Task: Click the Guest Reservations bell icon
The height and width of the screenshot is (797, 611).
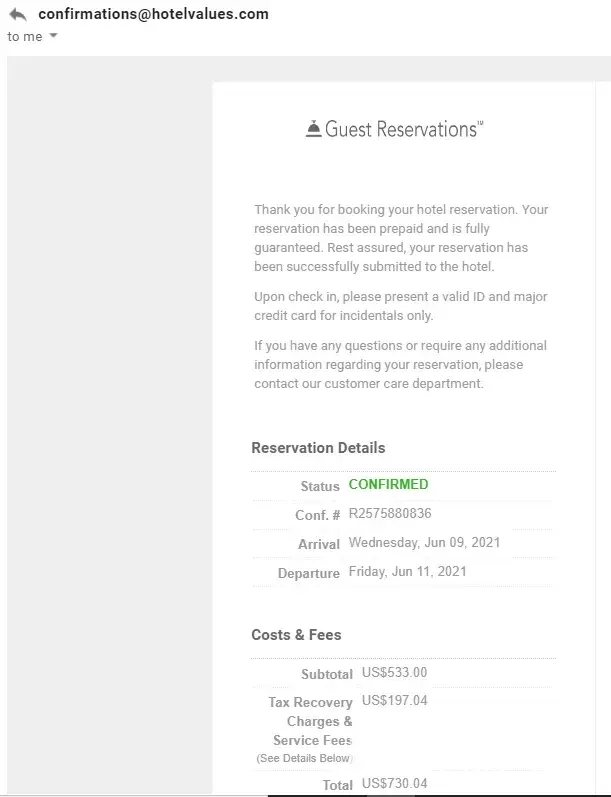Action: tap(313, 129)
